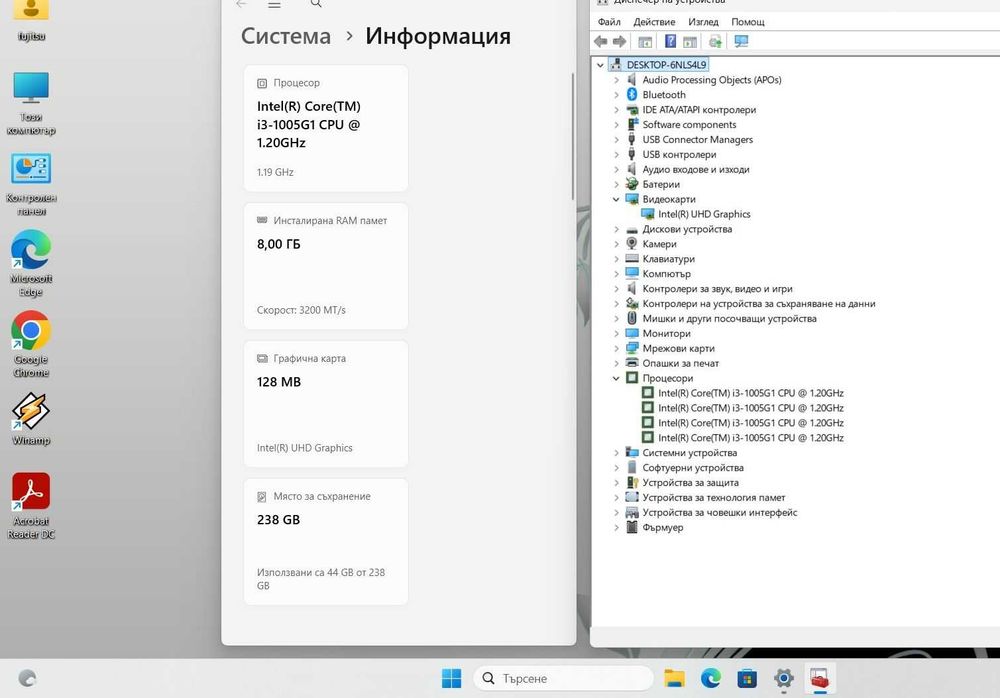Viewport: 1000px width, 698px height.
Task: Select the Фърмуер tree row
Action: [663, 528]
